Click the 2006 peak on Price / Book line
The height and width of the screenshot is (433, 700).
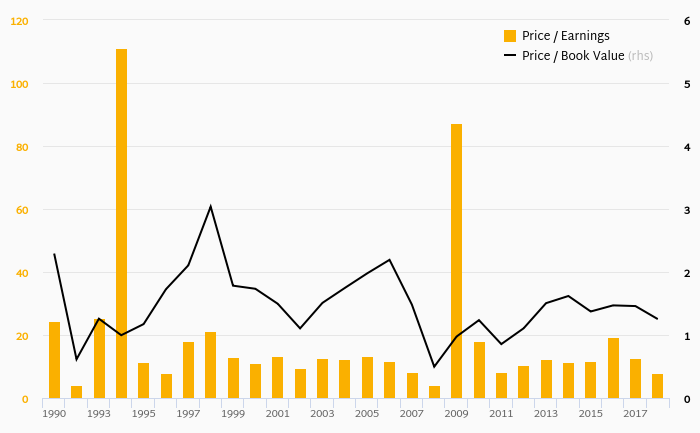(389, 259)
